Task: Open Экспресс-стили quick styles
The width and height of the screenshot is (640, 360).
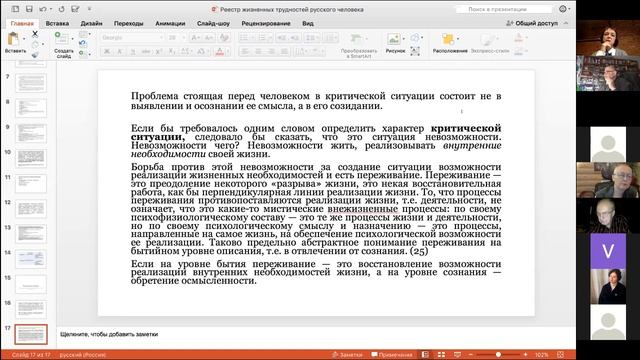Action: pyautogui.click(x=490, y=43)
